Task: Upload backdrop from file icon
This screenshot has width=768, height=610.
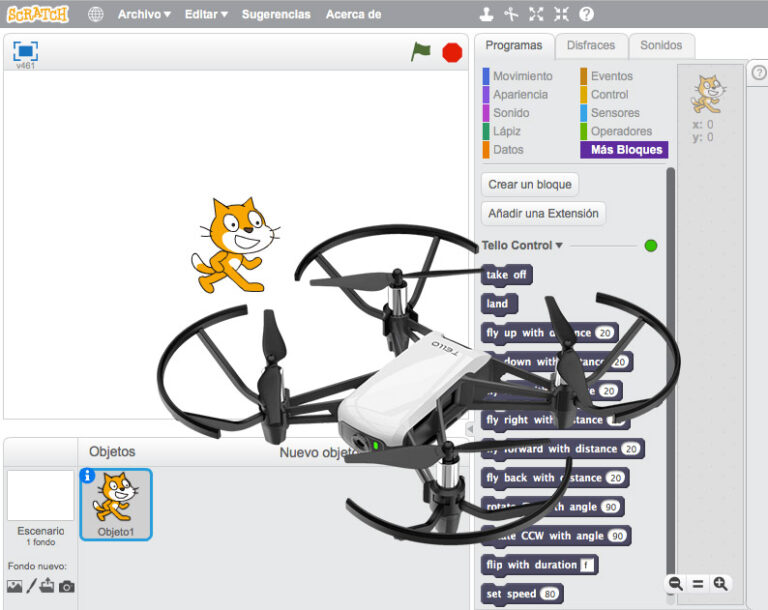Action: click(47, 585)
